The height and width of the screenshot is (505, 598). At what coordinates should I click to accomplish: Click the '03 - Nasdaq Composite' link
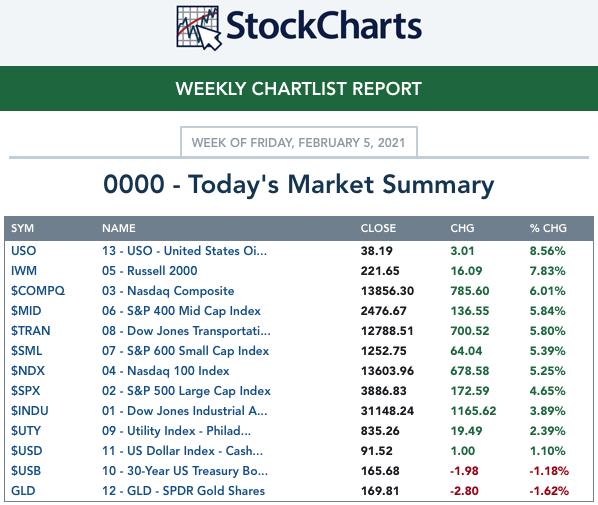coord(168,291)
